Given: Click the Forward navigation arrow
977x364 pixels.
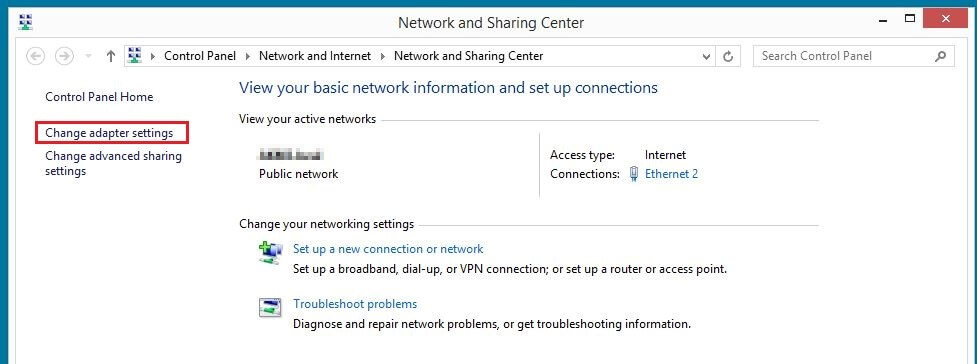Looking at the screenshot, I should [64, 56].
